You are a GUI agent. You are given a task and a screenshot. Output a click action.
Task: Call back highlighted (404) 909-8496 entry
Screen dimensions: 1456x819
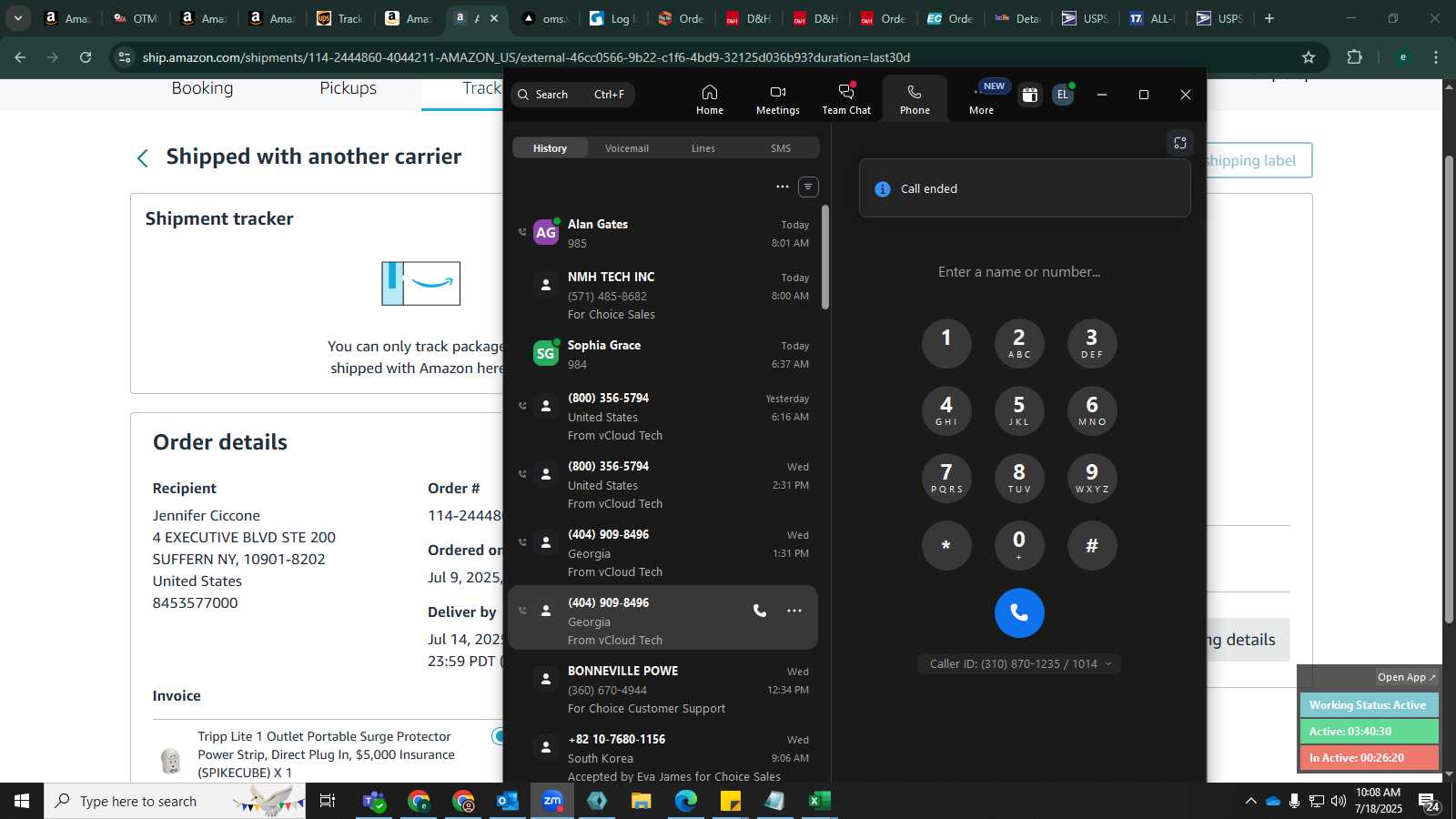760,611
